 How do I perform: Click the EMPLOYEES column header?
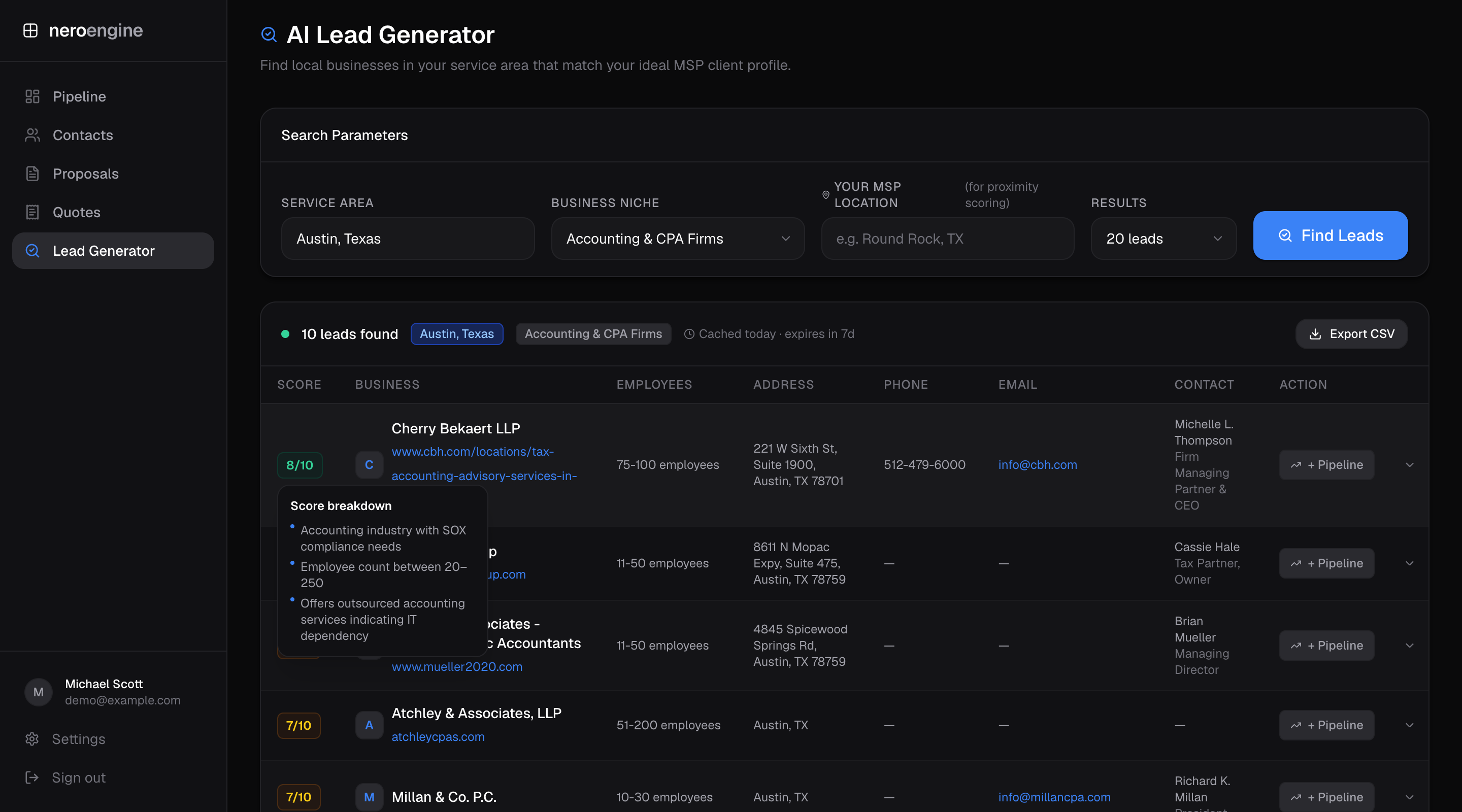(654, 384)
